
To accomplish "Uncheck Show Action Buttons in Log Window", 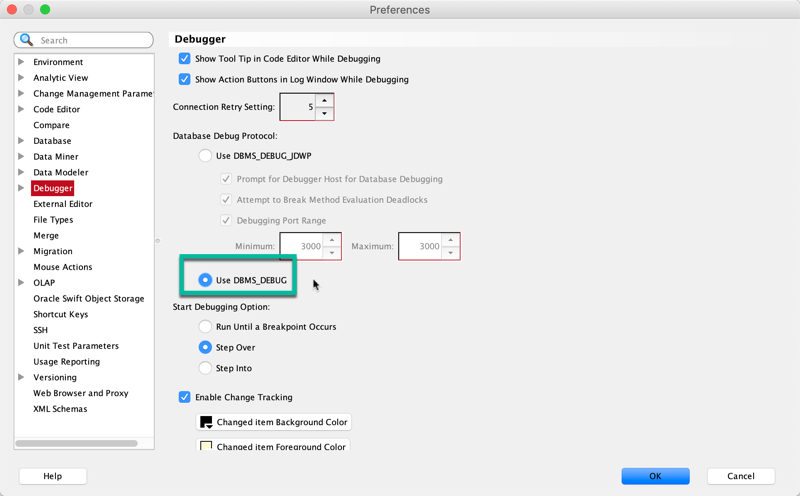I will [x=185, y=79].
